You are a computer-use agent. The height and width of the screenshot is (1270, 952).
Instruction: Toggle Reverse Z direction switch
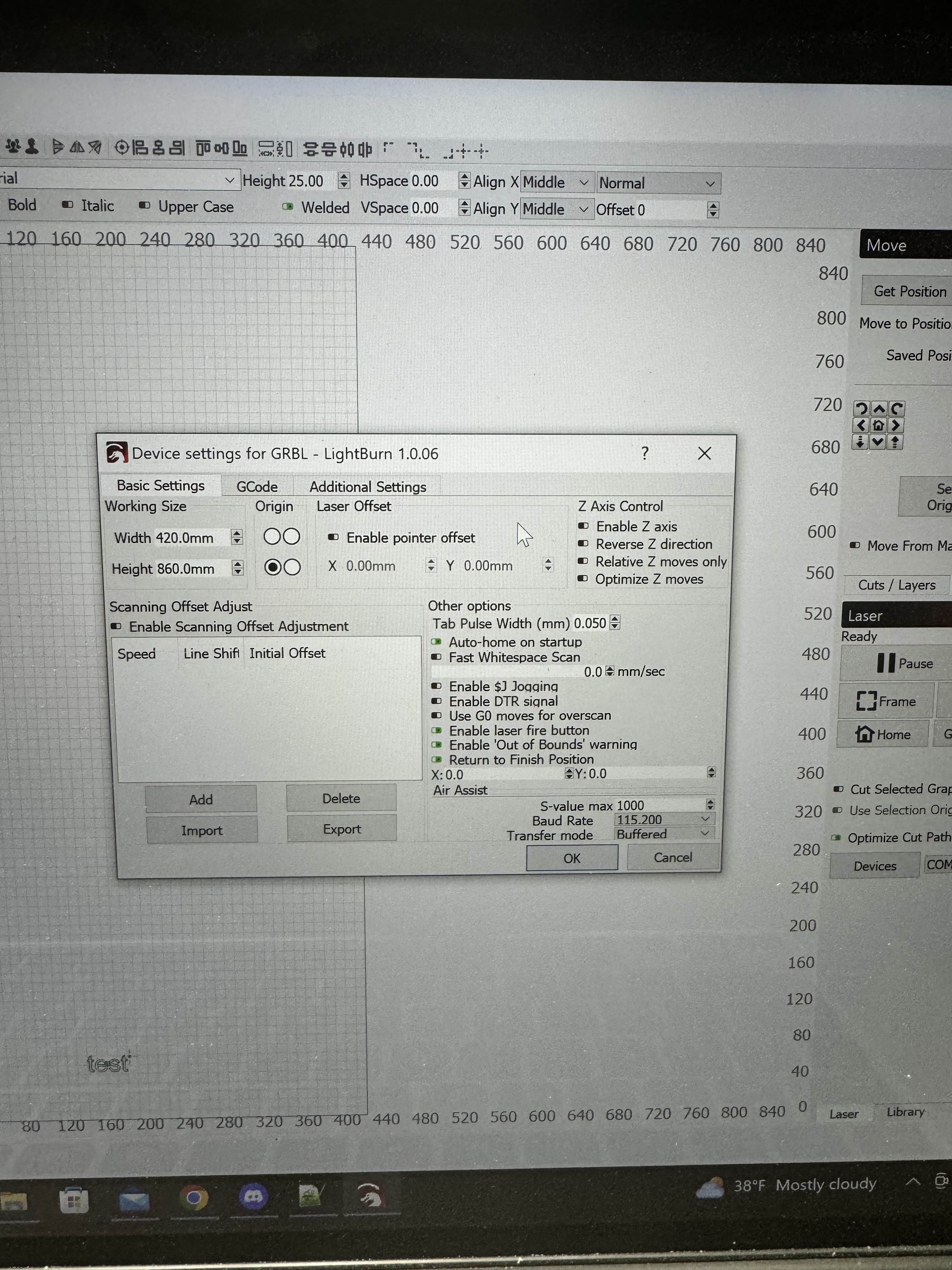coord(583,544)
